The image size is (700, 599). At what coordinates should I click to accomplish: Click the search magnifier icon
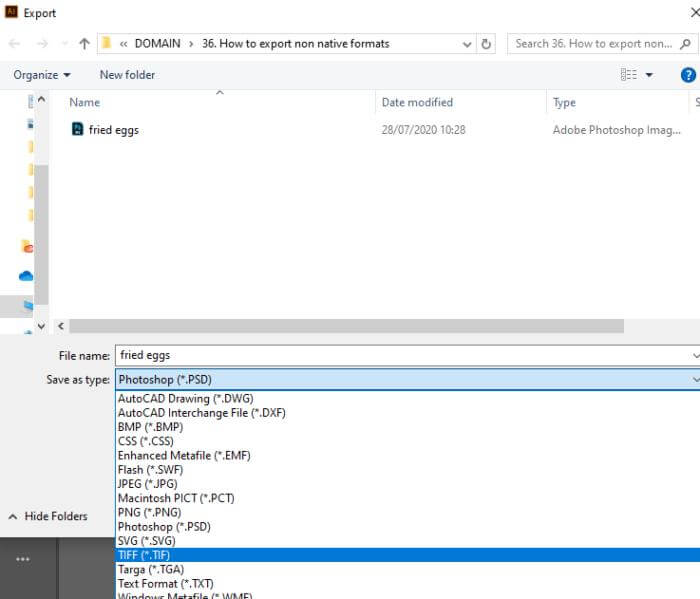click(x=685, y=44)
